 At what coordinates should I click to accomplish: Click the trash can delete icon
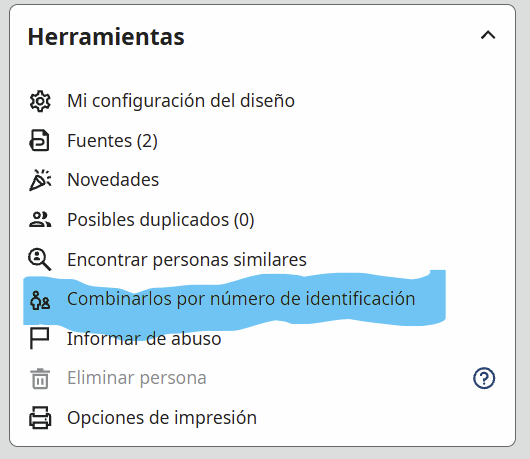click(x=40, y=379)
